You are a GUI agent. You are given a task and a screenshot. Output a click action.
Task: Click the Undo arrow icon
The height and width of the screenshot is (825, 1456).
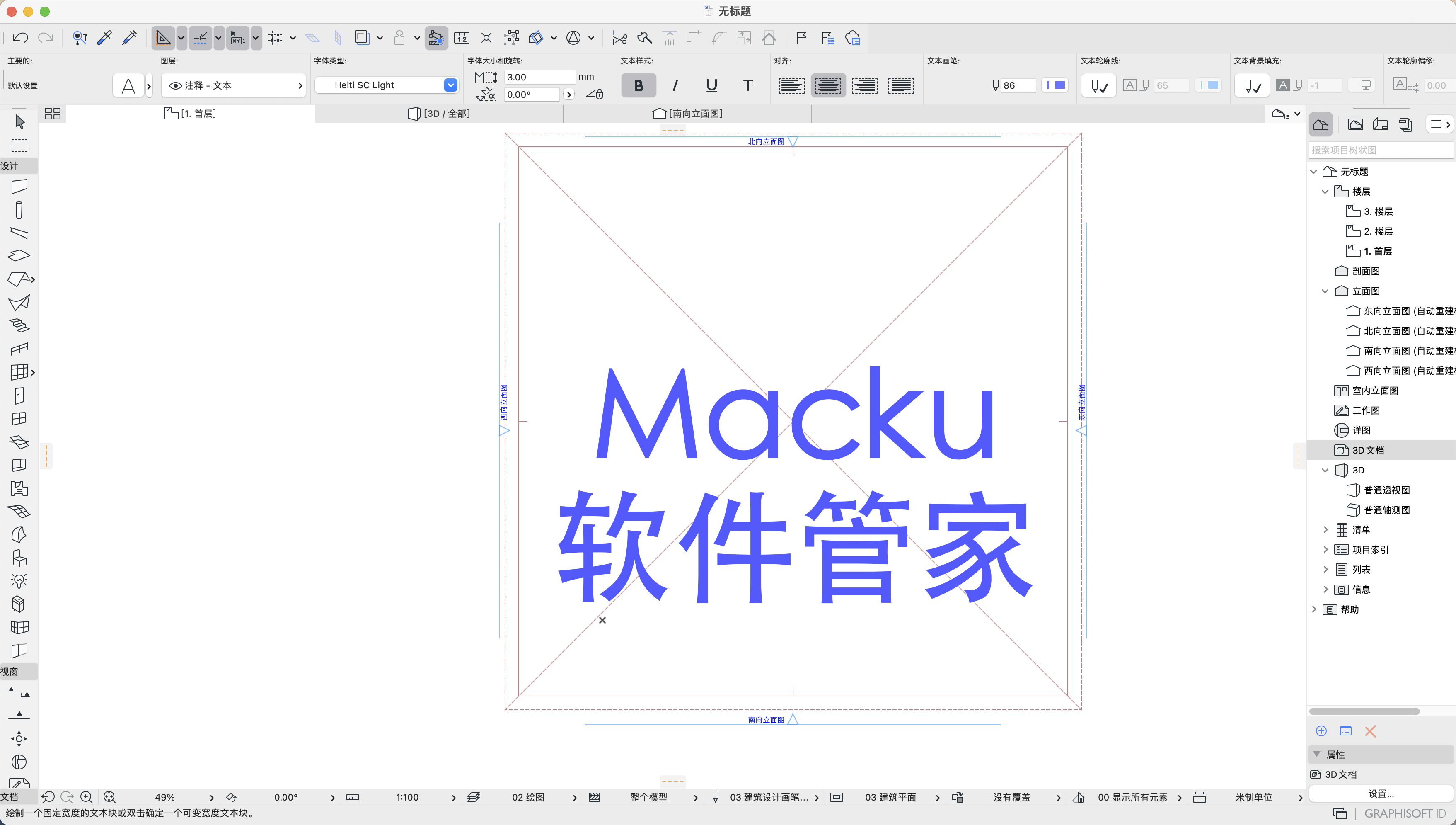pyautogui.click(x=20, y=38)
